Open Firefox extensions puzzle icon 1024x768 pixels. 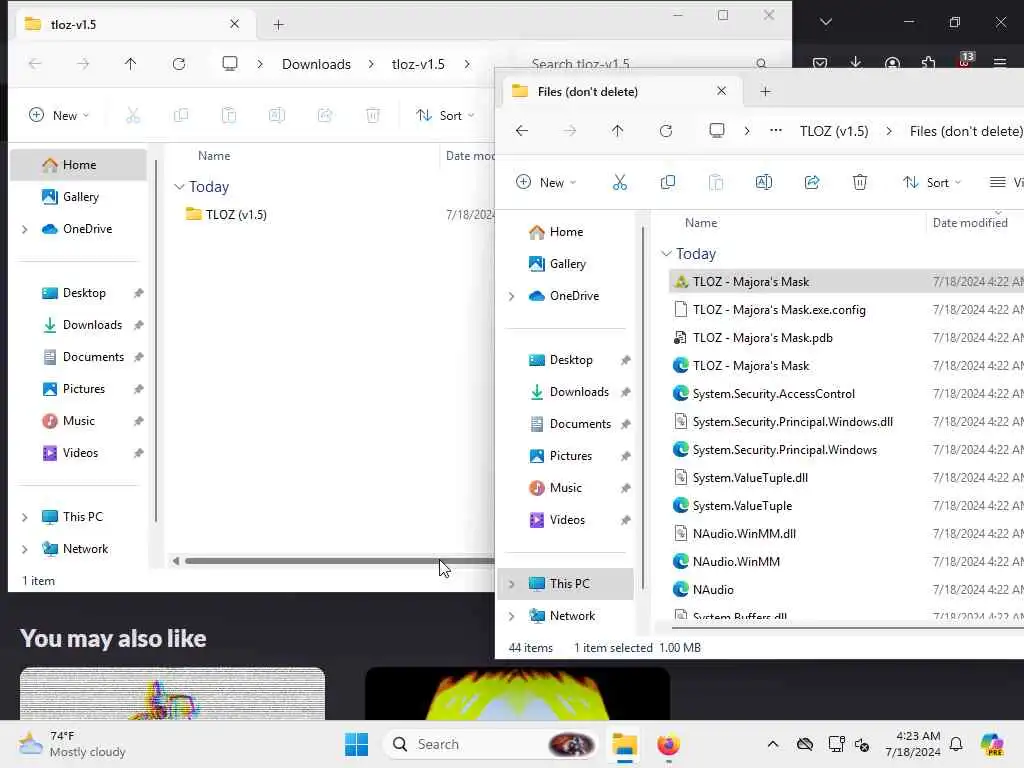click(x=928, y=63)
